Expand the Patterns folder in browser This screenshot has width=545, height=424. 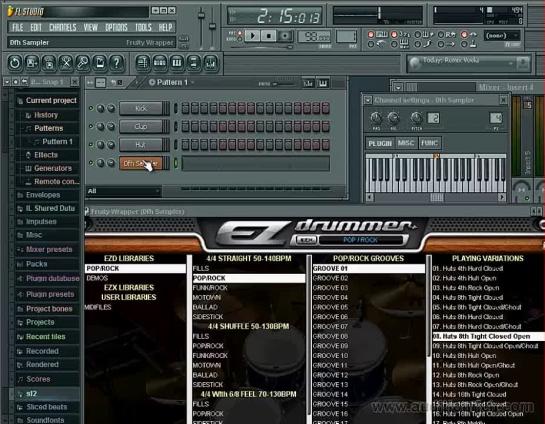pyautogui.click(x=49, y=128)
